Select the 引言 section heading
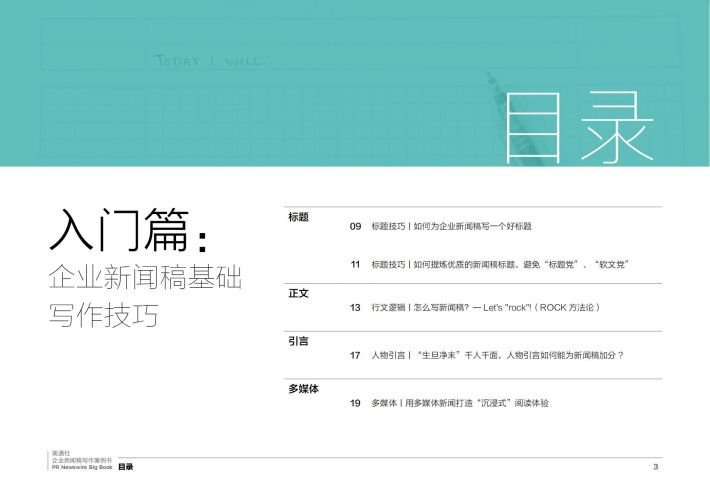Image resolution: width=710 pixels, height=502 pixels. tap(298, 341)
